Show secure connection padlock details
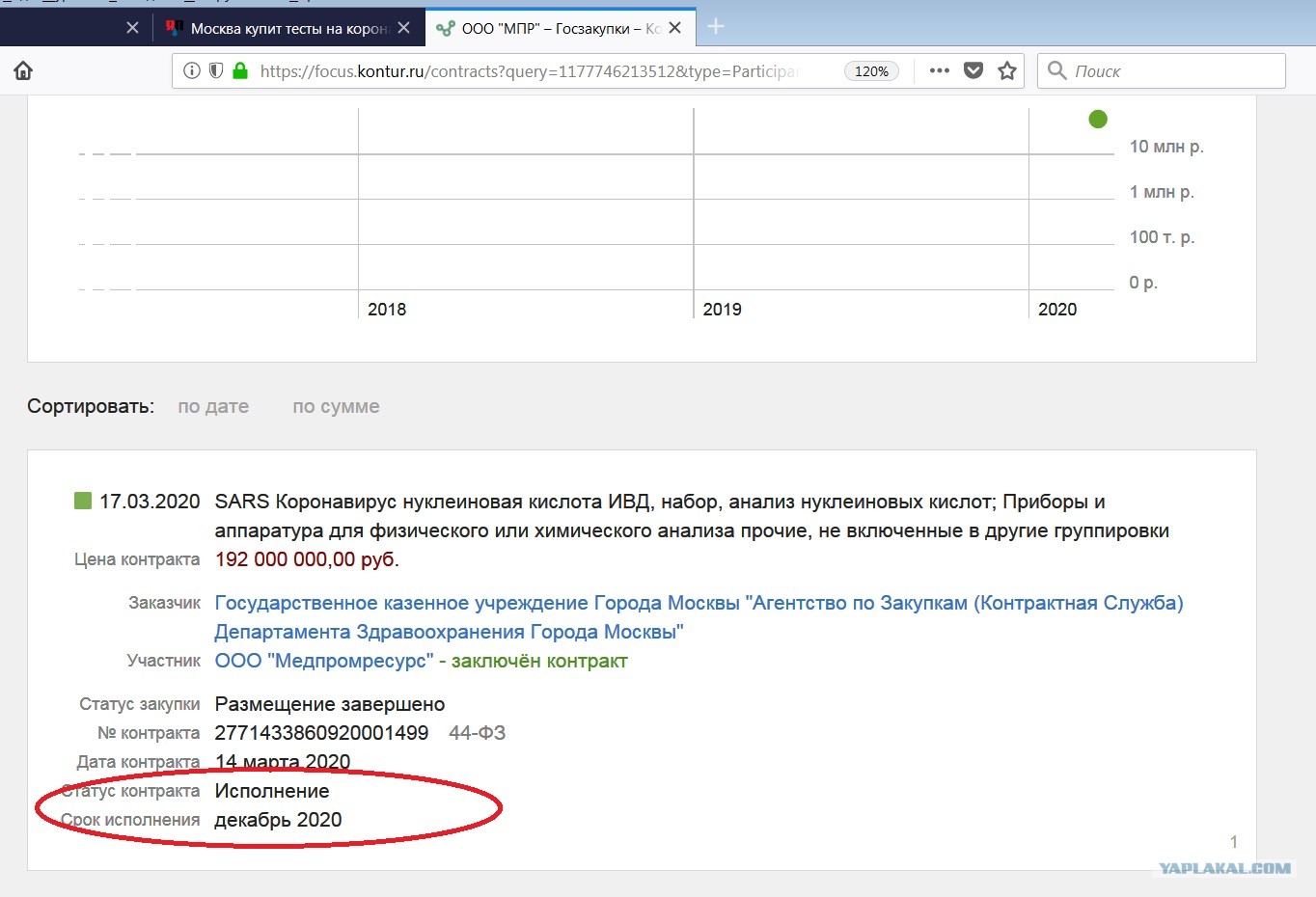 [x=240, y=70]
